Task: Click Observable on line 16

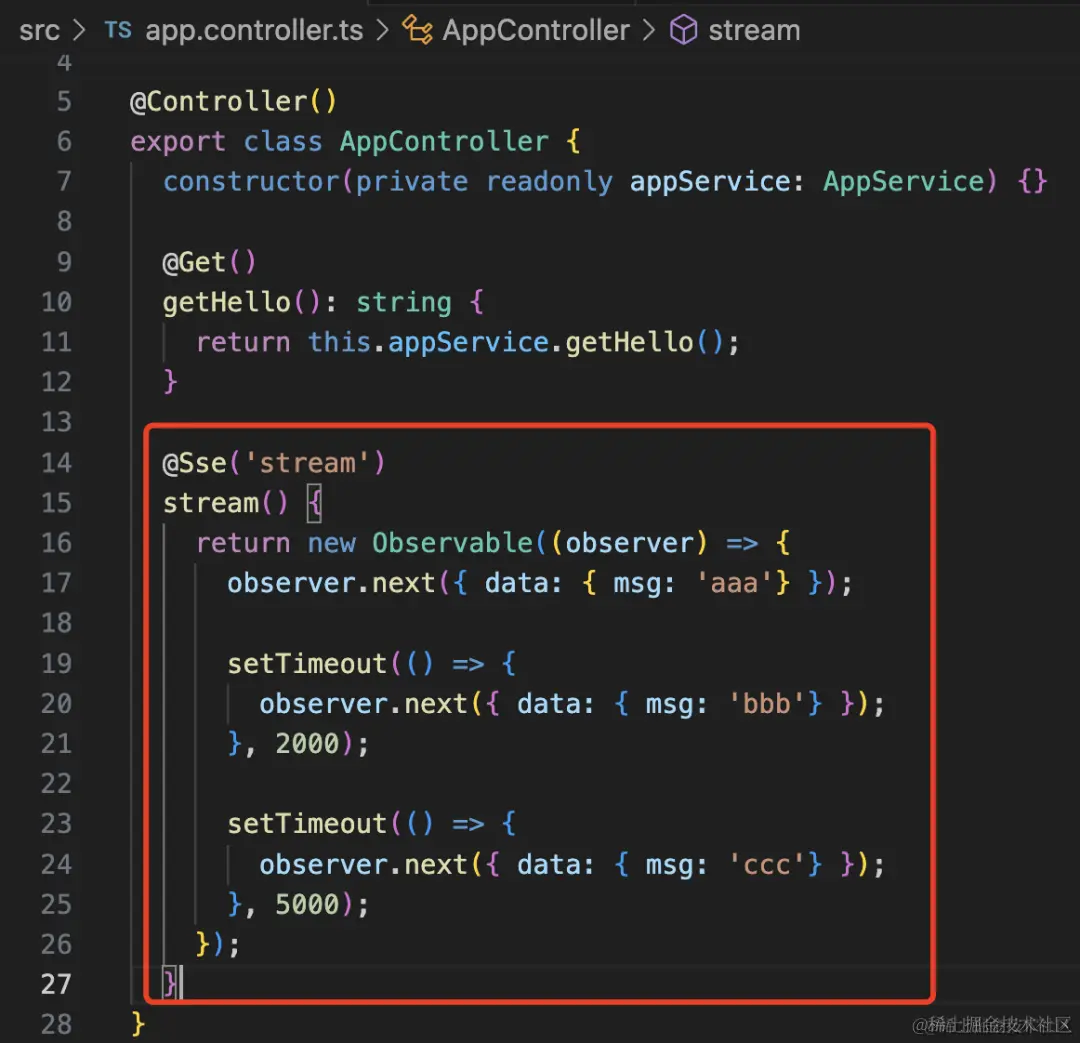Action: click(x=453, y=543)
